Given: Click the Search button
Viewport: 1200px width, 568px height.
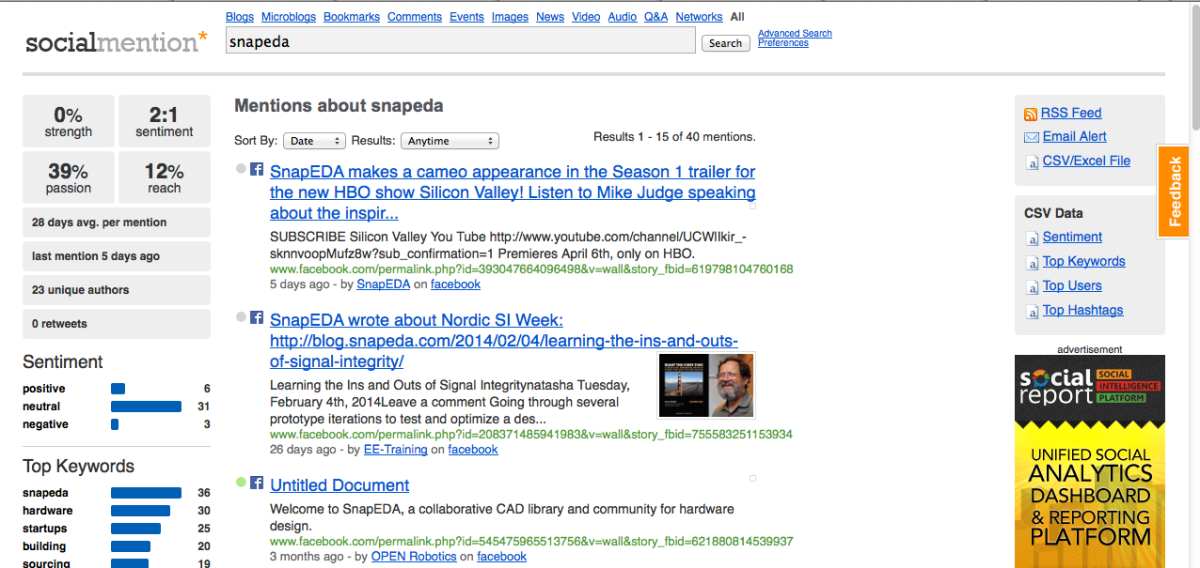Looking at the screenshot, I should pyautogui.click(x=726, y=43).
